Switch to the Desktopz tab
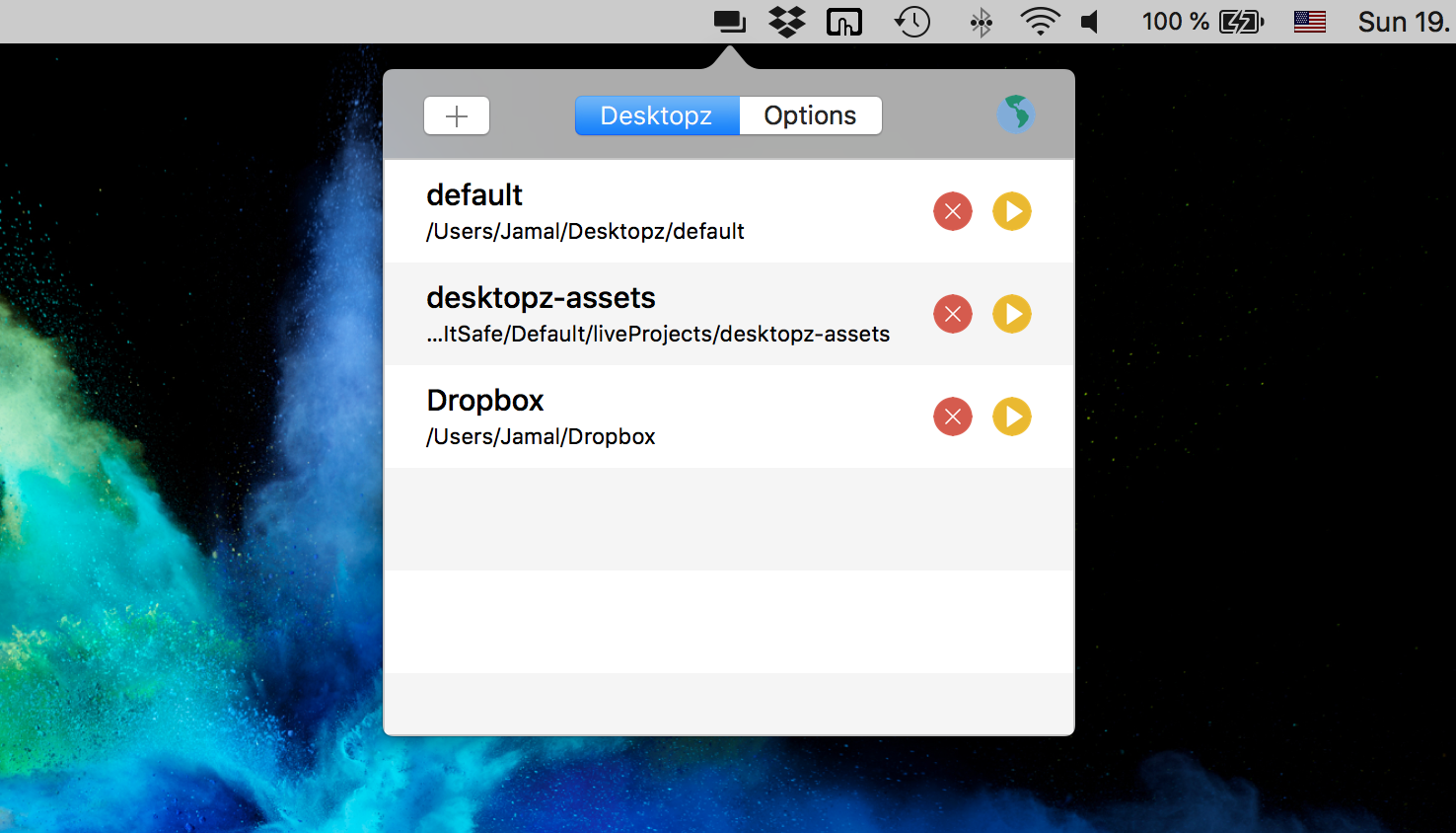The height and width of the screenshot is (833, 1456). click(x=657, y=115)
